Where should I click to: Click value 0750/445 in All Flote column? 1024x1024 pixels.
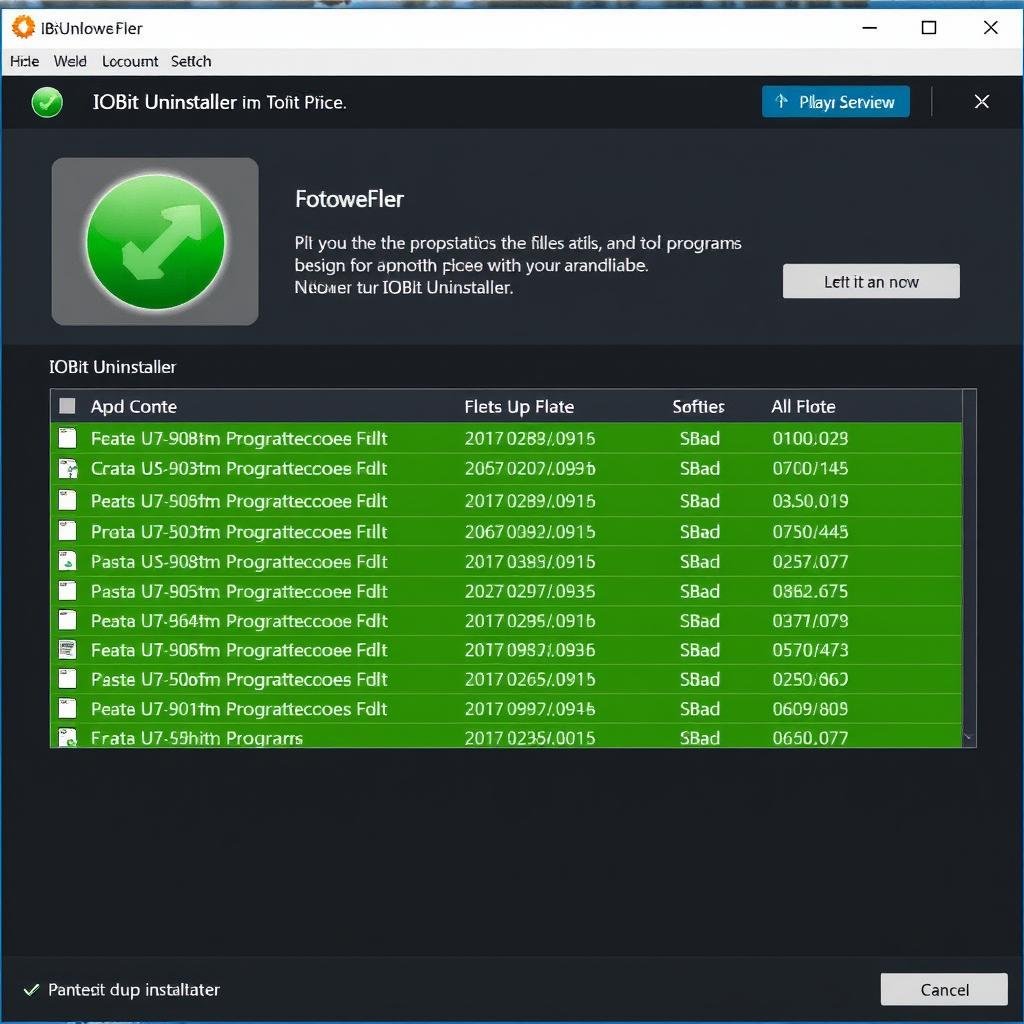point(810,532)
